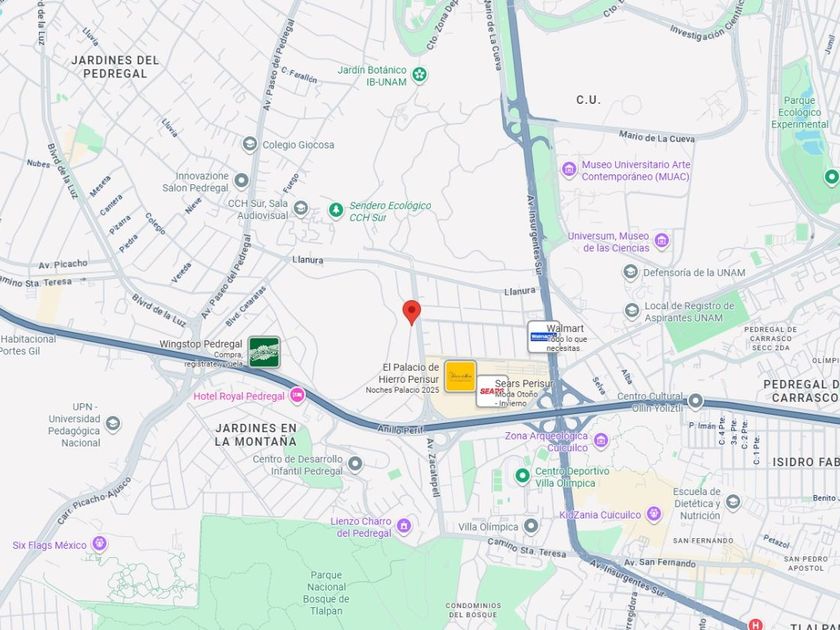Click the Hotel Royal Pedregal pink icon
Screen dimensions: 840x630
pyautogui.click(x=297, y=396)
